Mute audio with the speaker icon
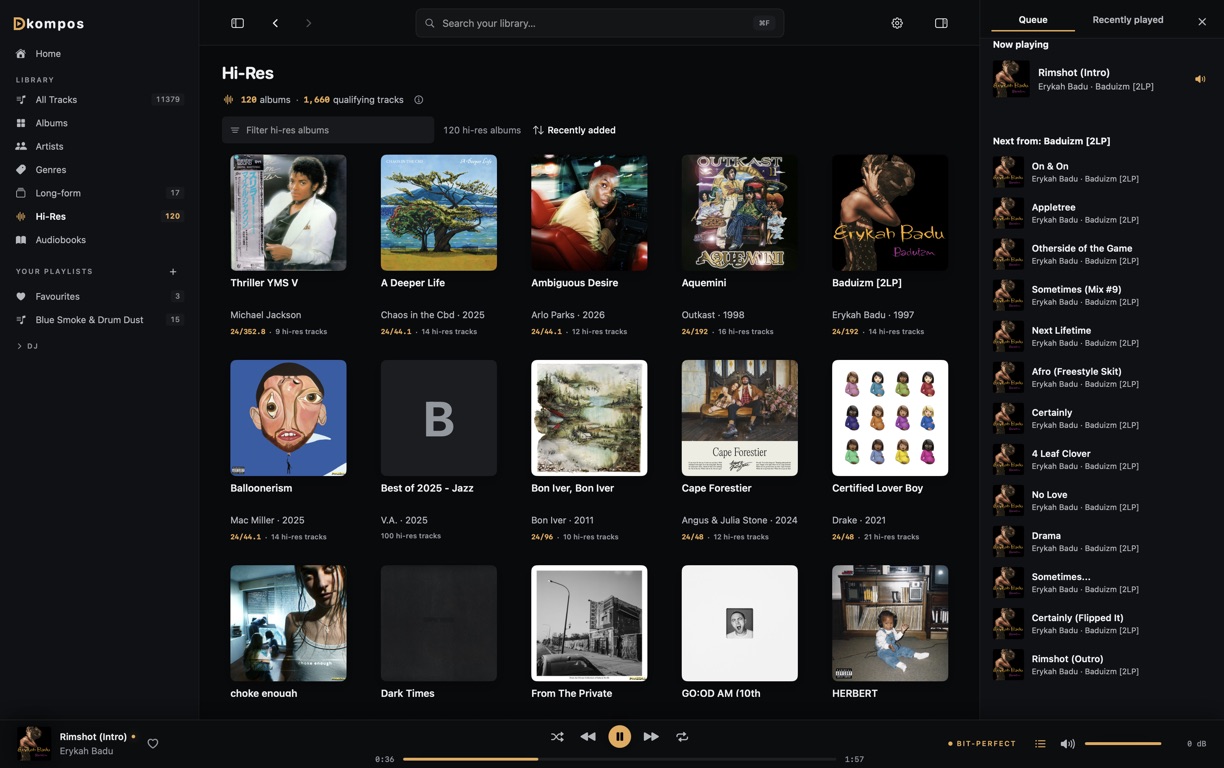The image size is (1224, 768). coord(1067,744)
